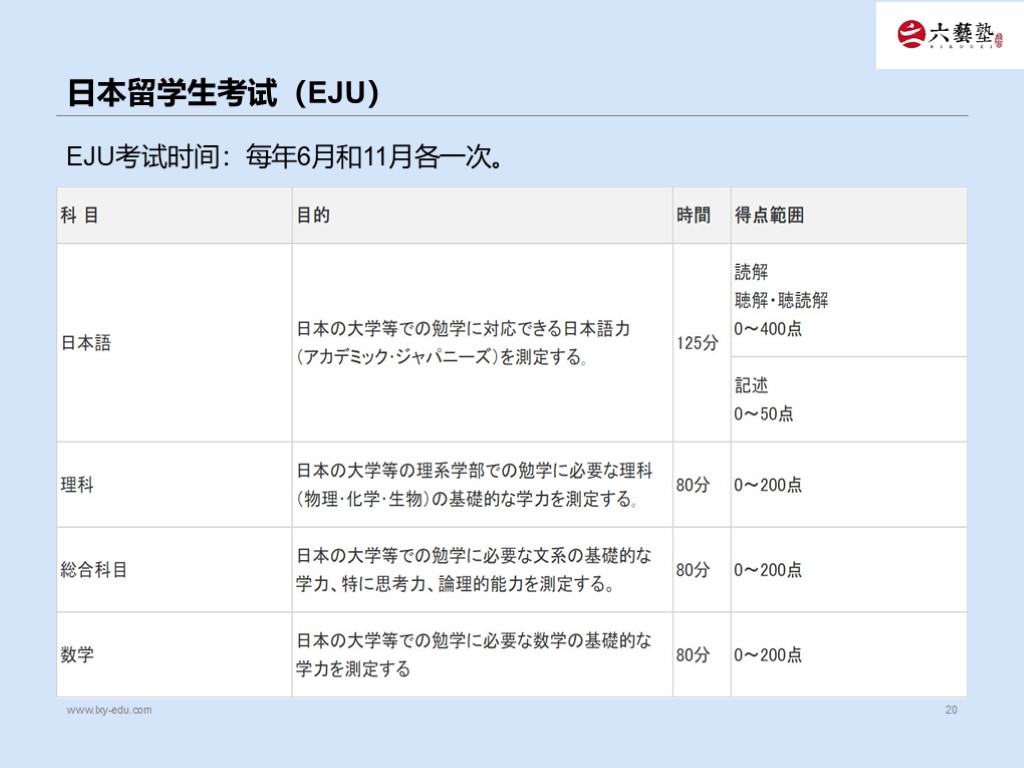Select the 総合科目 subject cell

(x=94, y=570)
